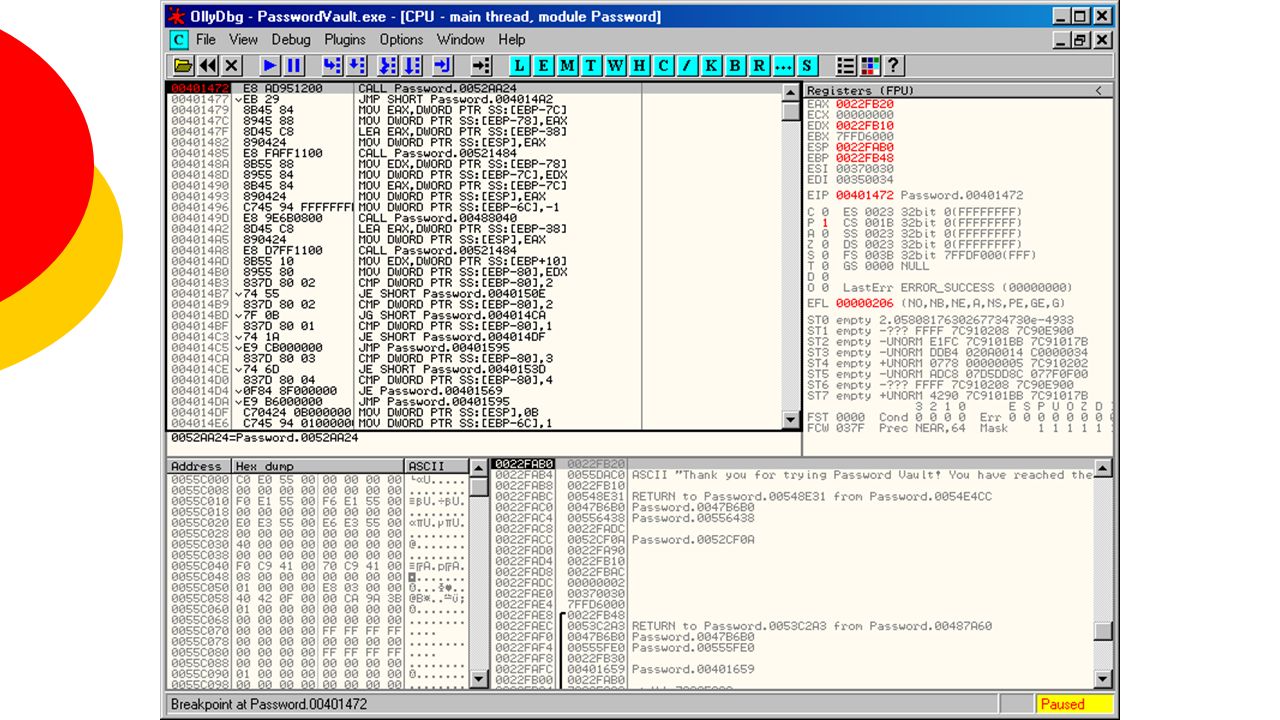This screenshot has height=720, width=1280.
Task: Open Executable modules with E button
Action: tap(543, 66)
